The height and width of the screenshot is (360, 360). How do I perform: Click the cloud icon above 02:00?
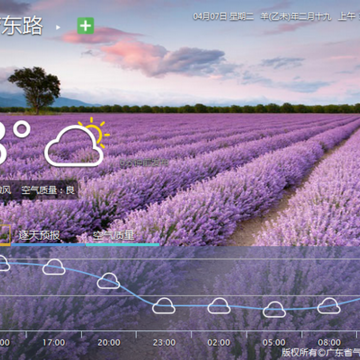[219, 306]
